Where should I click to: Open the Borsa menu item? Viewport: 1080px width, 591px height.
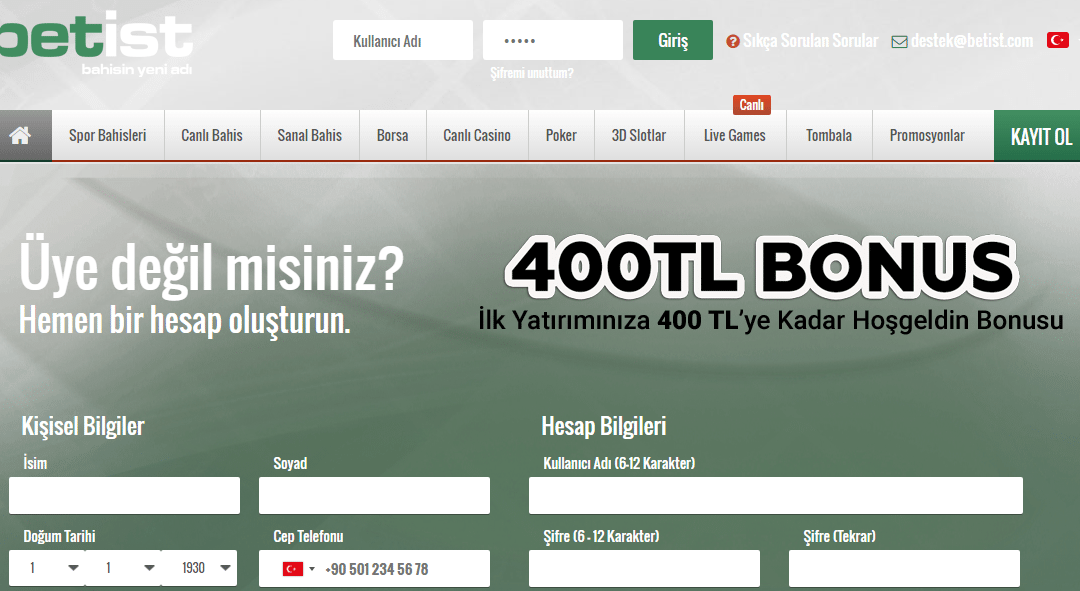coord(393,136)
